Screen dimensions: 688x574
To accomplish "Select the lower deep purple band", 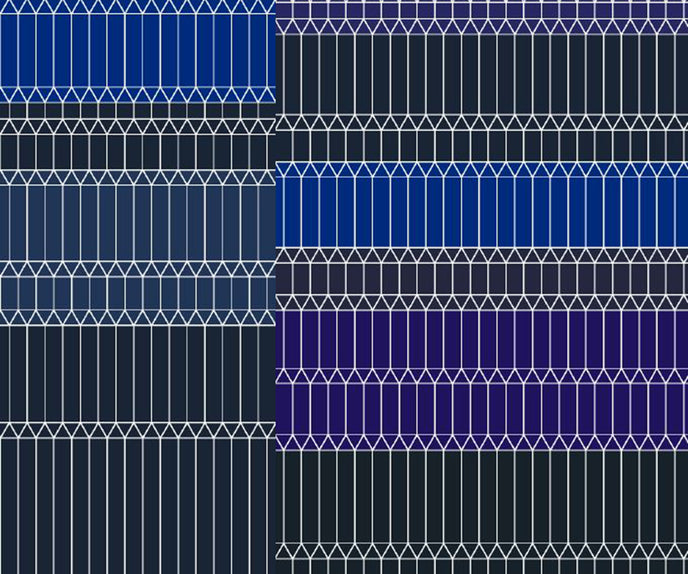I will point(482,409).
